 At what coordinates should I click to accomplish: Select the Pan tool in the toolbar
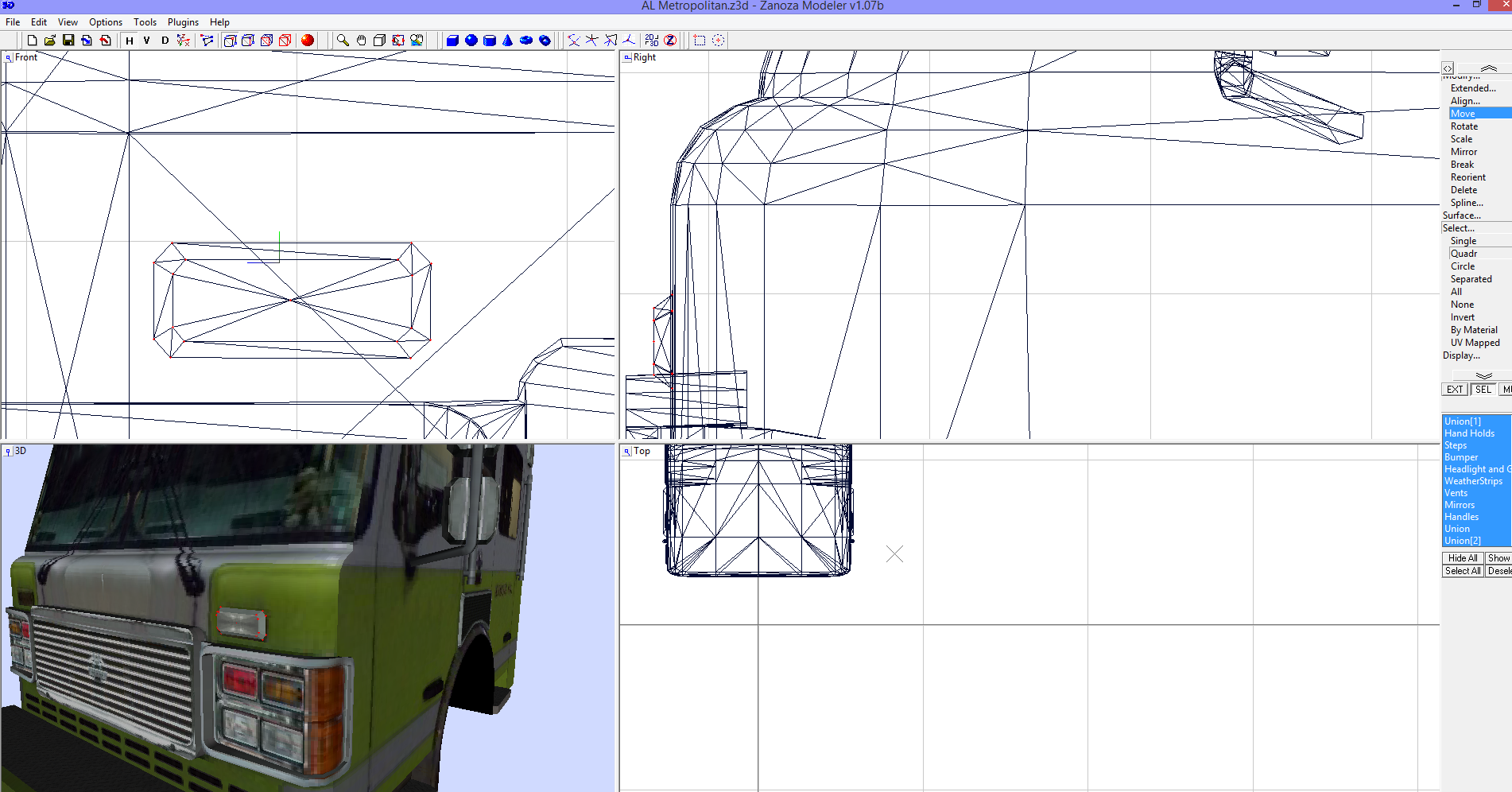pyautogui.click(x=360, y=40)
